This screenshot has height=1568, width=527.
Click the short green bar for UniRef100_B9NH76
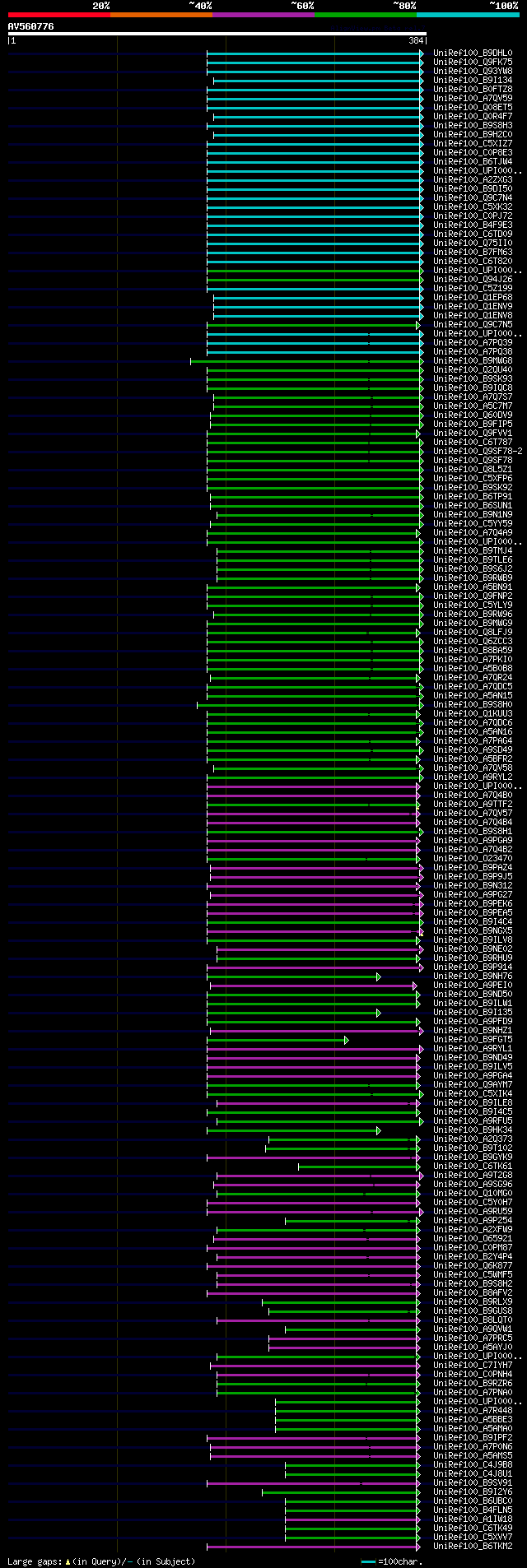[x=293, y=977]
